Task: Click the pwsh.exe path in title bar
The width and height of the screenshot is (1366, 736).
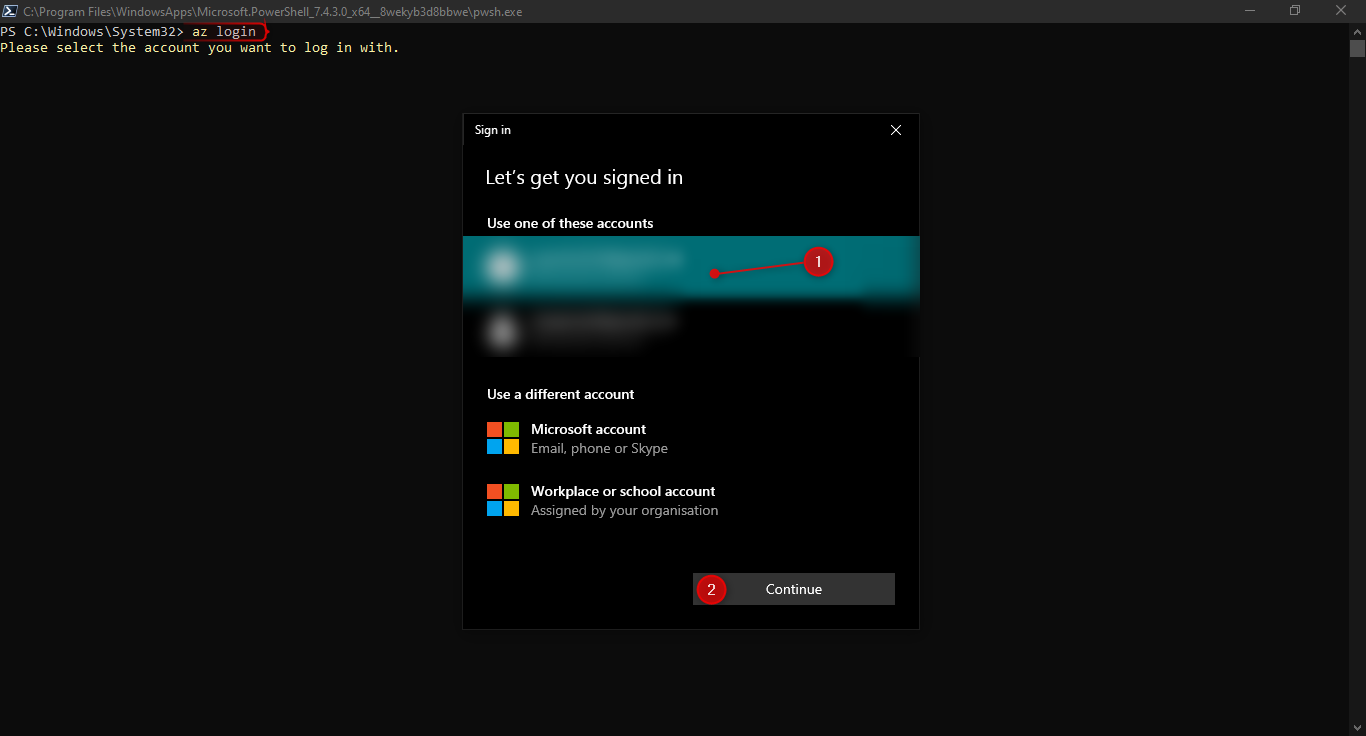Action: [272, 12]
